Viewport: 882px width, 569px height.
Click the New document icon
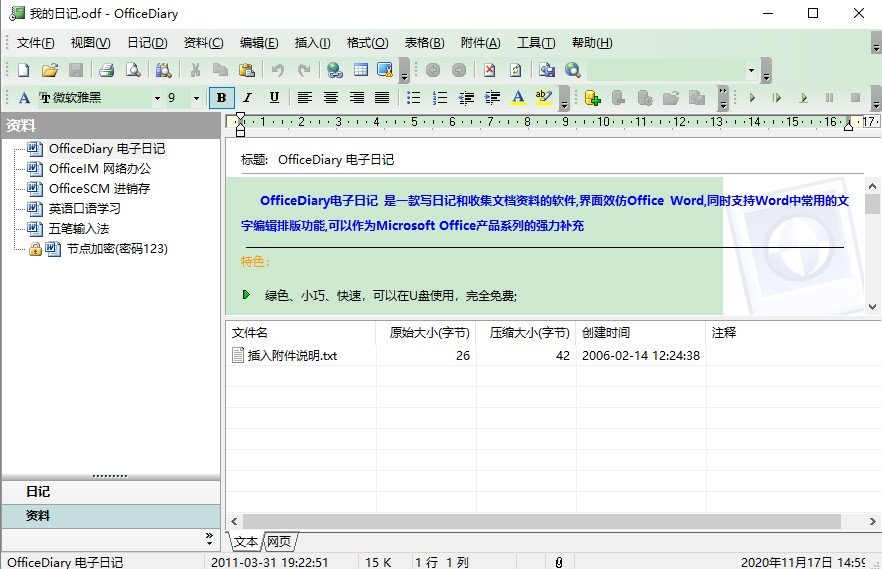tap(24, 70)
